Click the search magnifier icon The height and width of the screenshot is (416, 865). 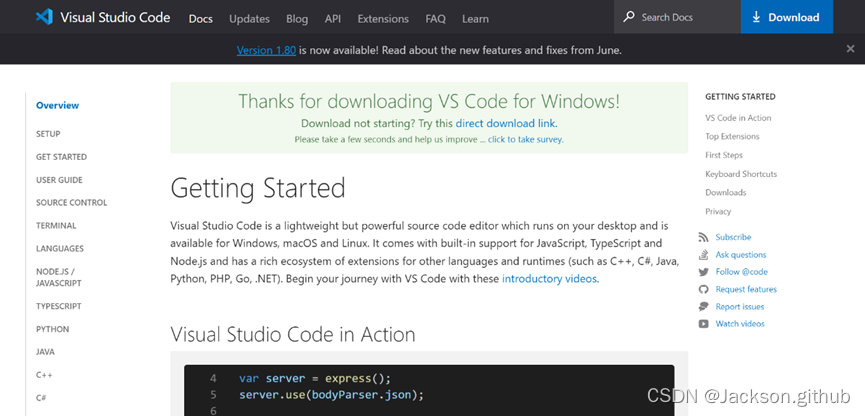pyautogui.click(x=629, y=17)
